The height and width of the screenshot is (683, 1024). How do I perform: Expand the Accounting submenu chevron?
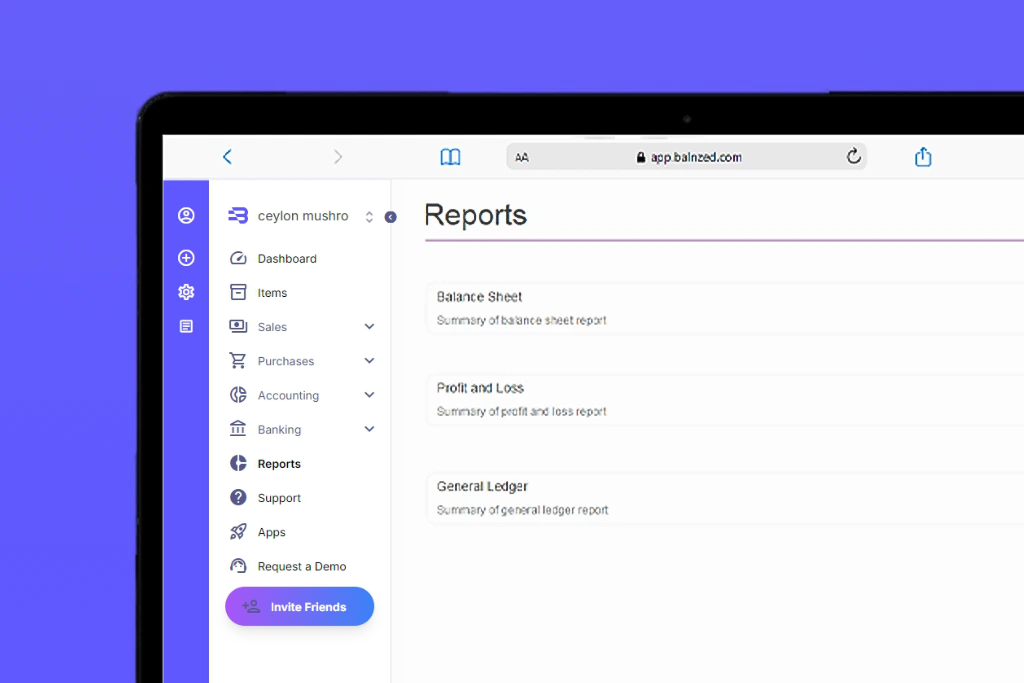coord(369,395)
